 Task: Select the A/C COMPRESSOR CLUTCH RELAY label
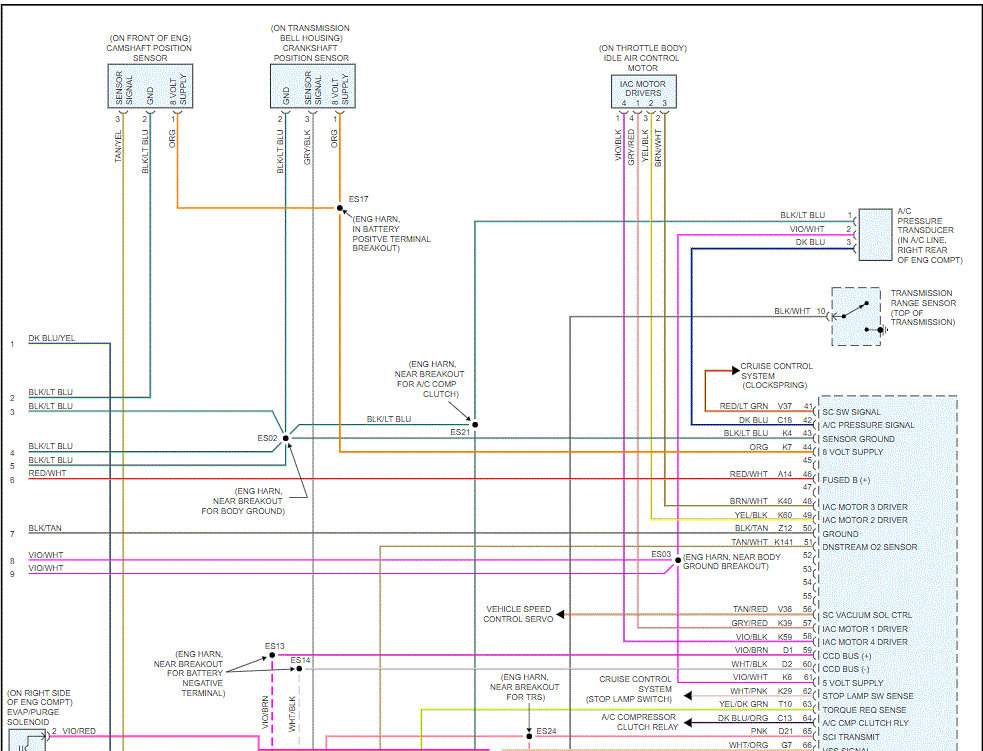click(x=639, y=722)
